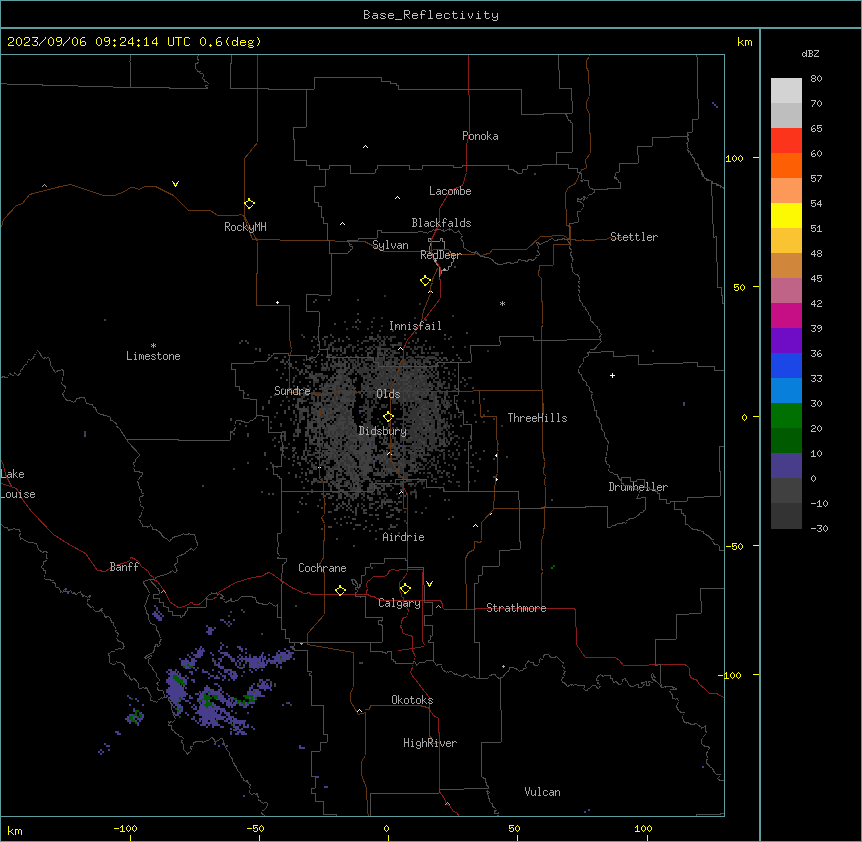
Task: Click the white asterisk east of Innisfail
Action: 502,303
